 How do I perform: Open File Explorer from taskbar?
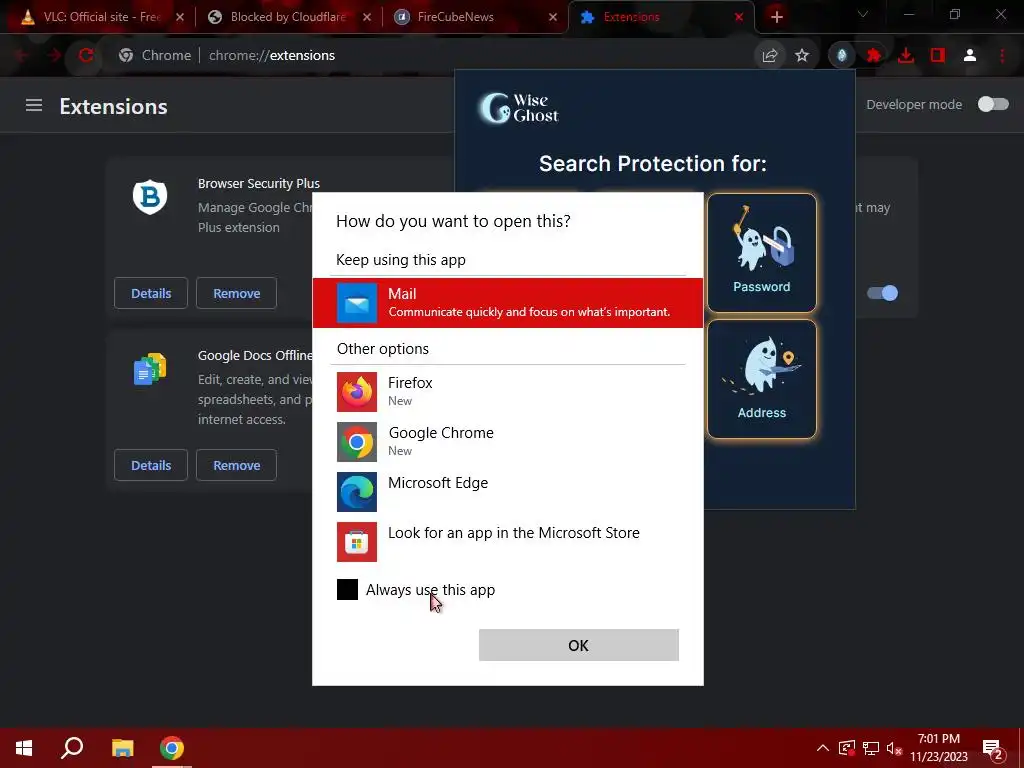pyautogui.click(x=122, y=748)
